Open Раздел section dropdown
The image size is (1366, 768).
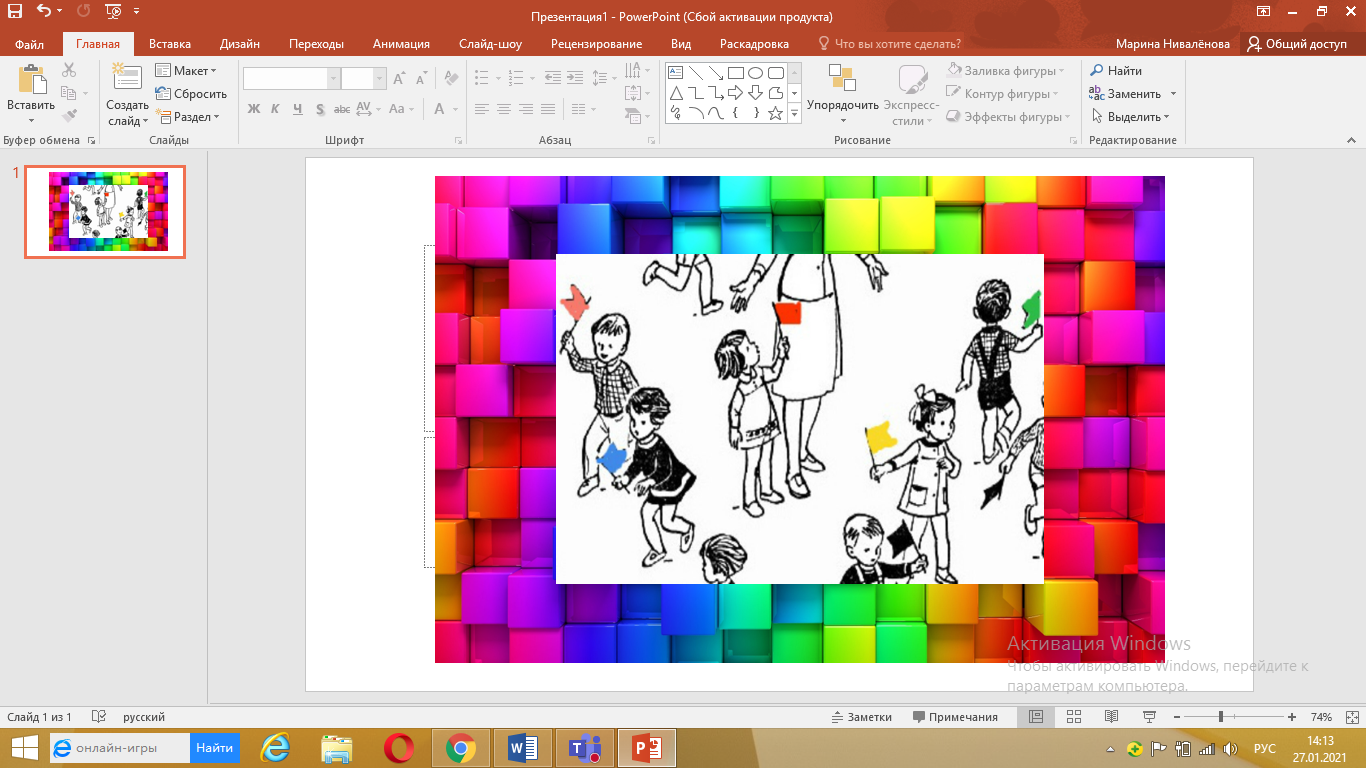pos(187,116)
